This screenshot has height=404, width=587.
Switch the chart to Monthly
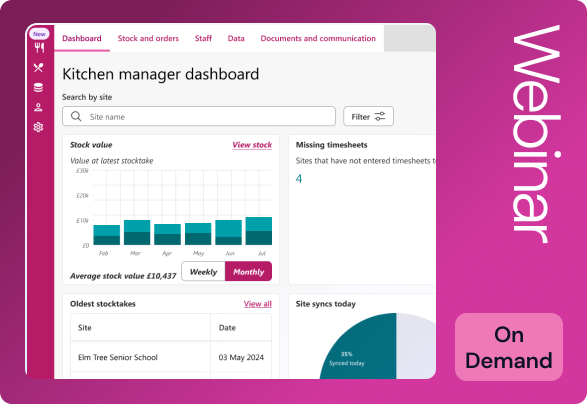click(249, 272)
